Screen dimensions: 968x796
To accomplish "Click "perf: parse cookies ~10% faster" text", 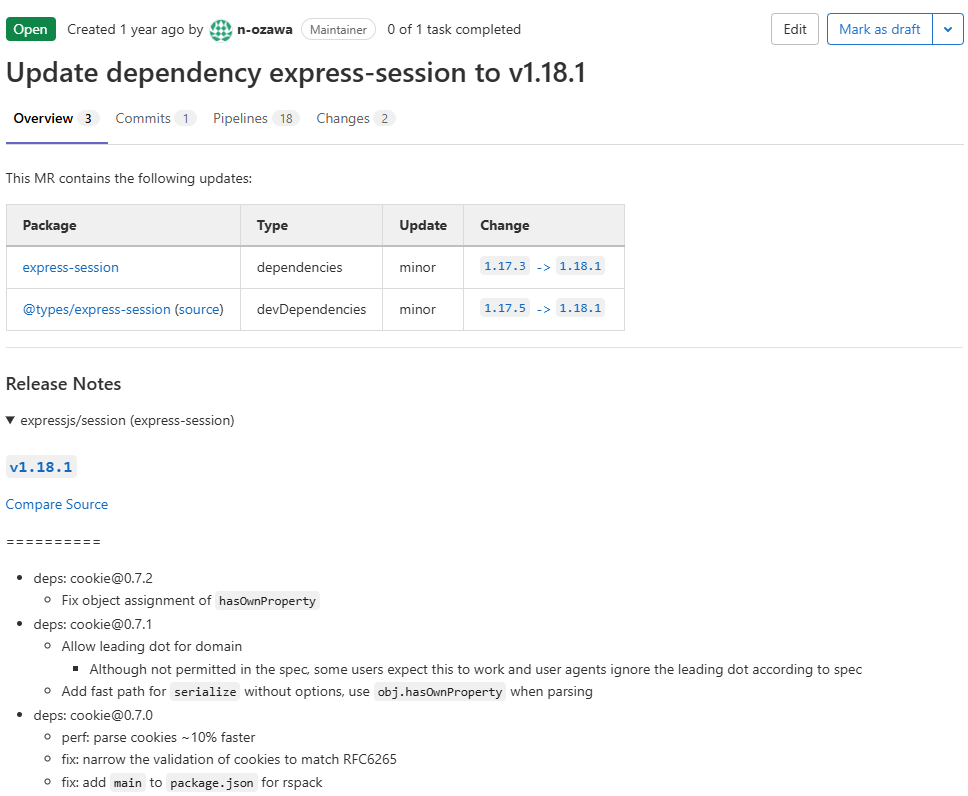I will (x=158, y=737).
